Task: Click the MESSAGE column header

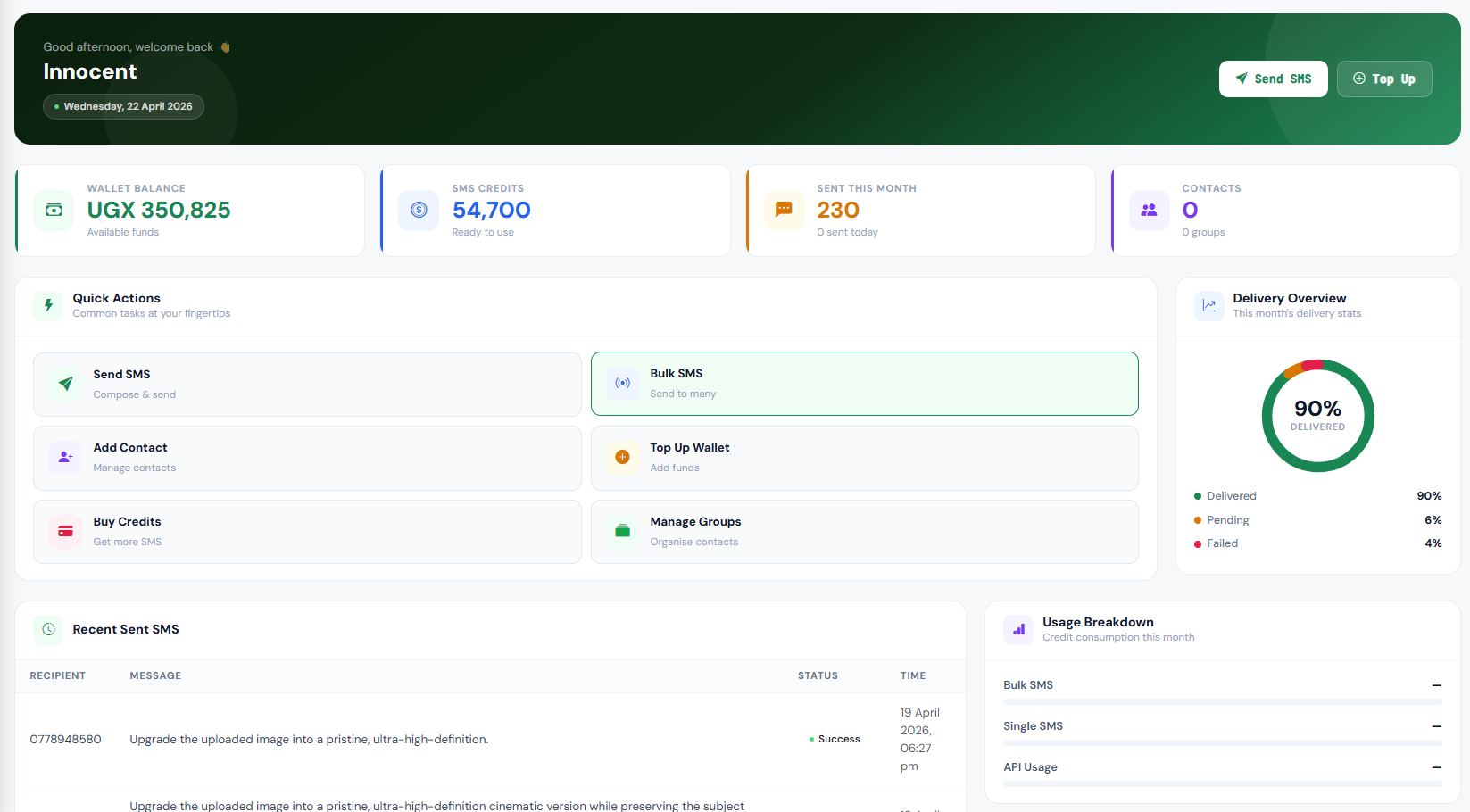Action: click(x=155, y=675)
